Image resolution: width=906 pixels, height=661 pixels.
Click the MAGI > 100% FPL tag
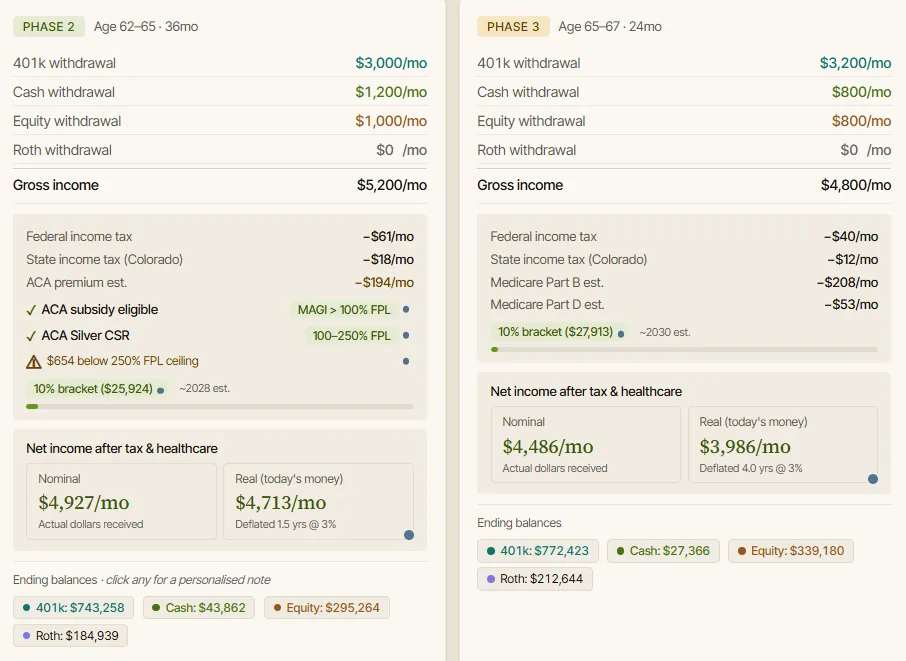pyautogui.click(x=344, y=310)
